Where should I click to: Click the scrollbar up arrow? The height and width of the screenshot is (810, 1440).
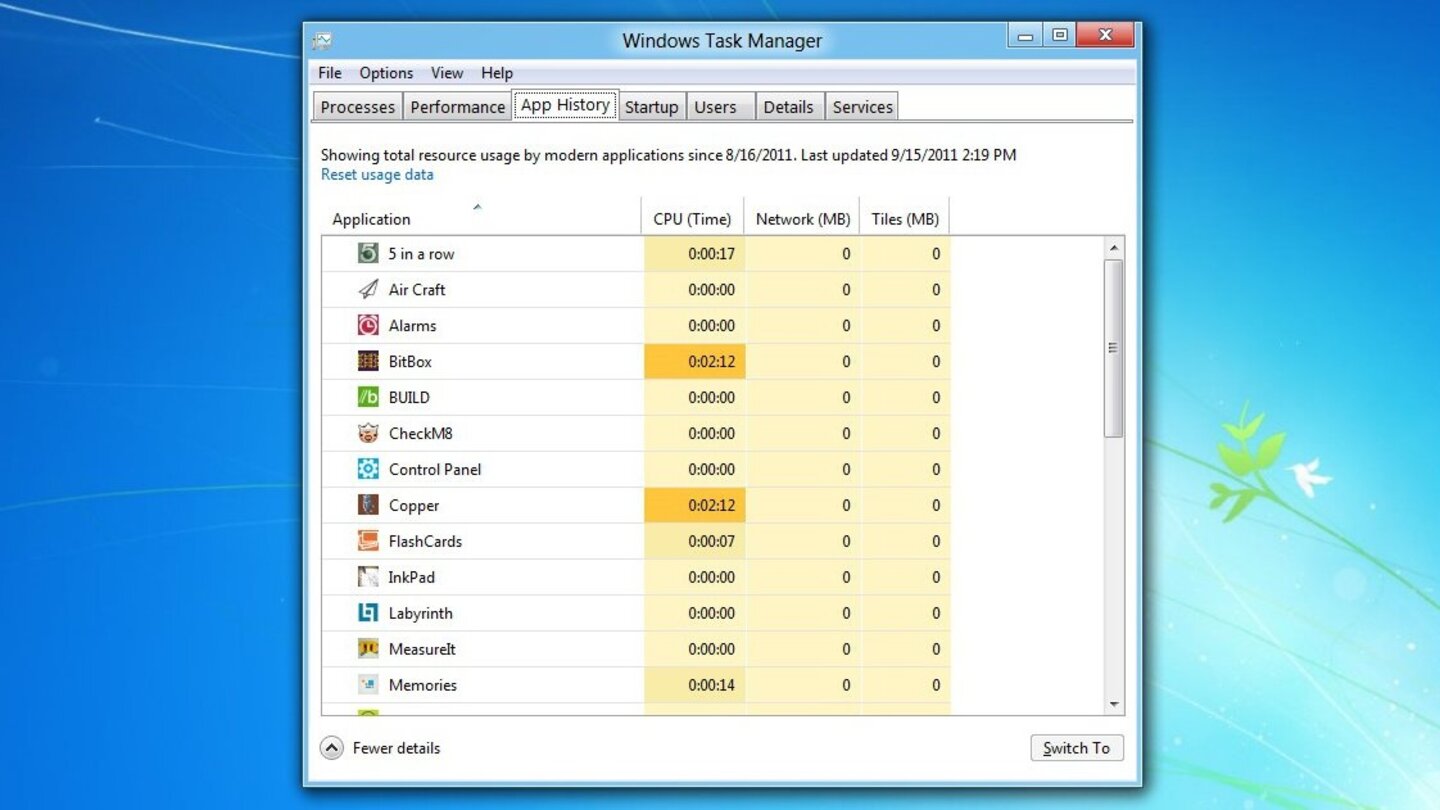[1114, 247]
